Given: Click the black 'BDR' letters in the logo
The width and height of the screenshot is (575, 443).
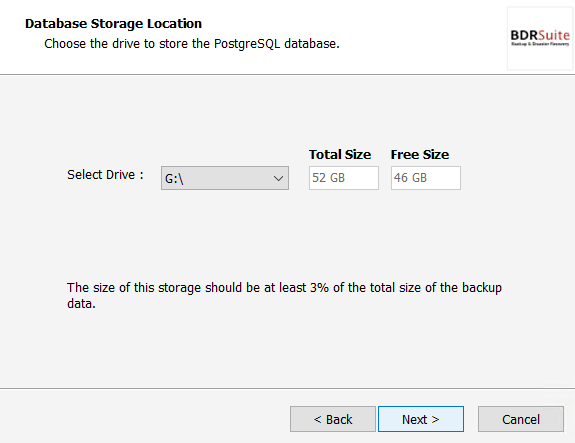Looking at the screenshot, I should click(524, 35).
